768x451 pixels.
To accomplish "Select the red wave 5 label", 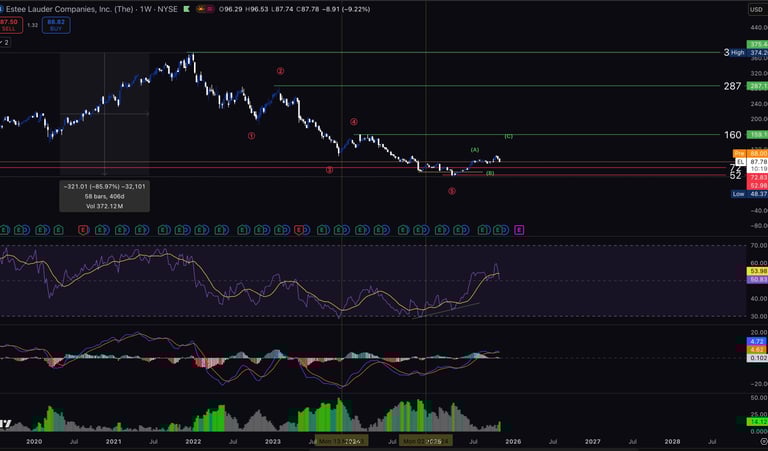I will point(452,191).
